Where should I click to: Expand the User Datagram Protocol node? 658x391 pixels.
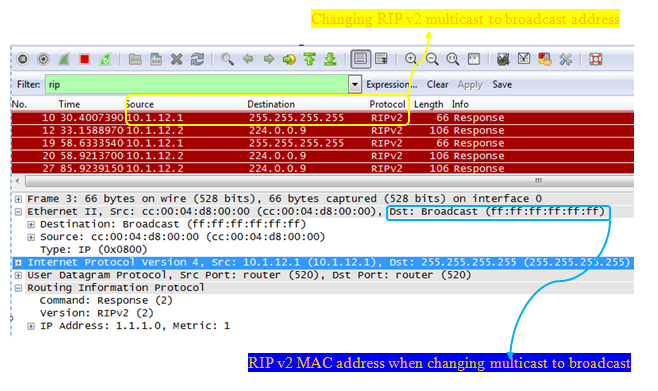[x=18, y=276]
